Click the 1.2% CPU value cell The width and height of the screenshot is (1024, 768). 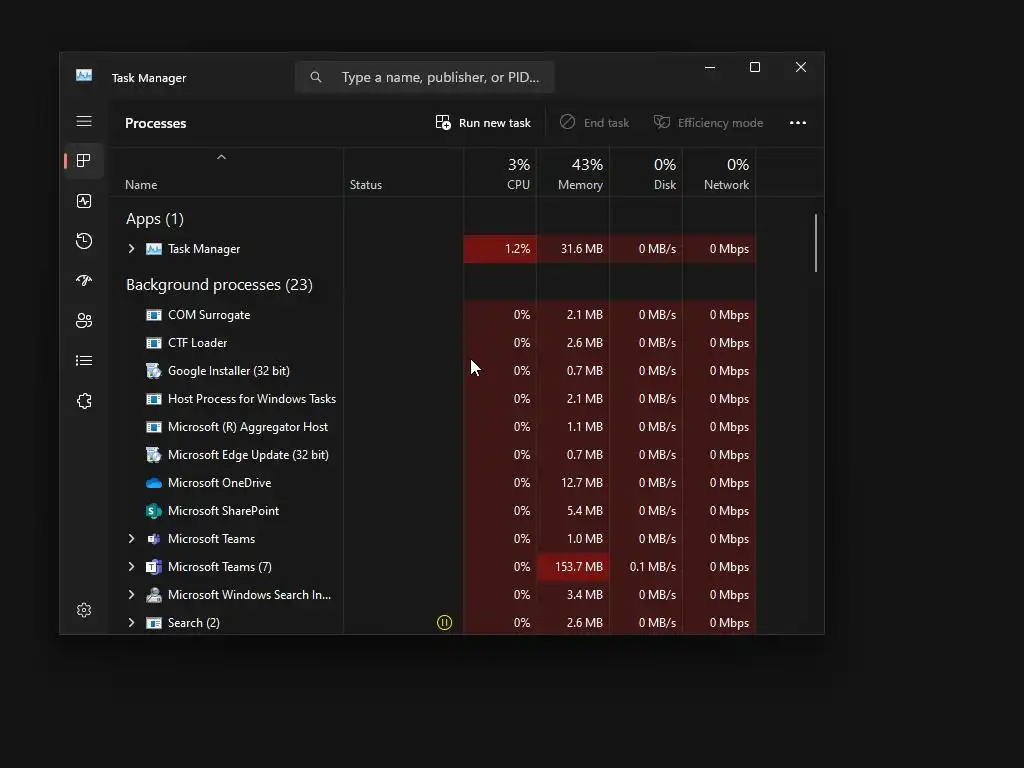[500, 249]
